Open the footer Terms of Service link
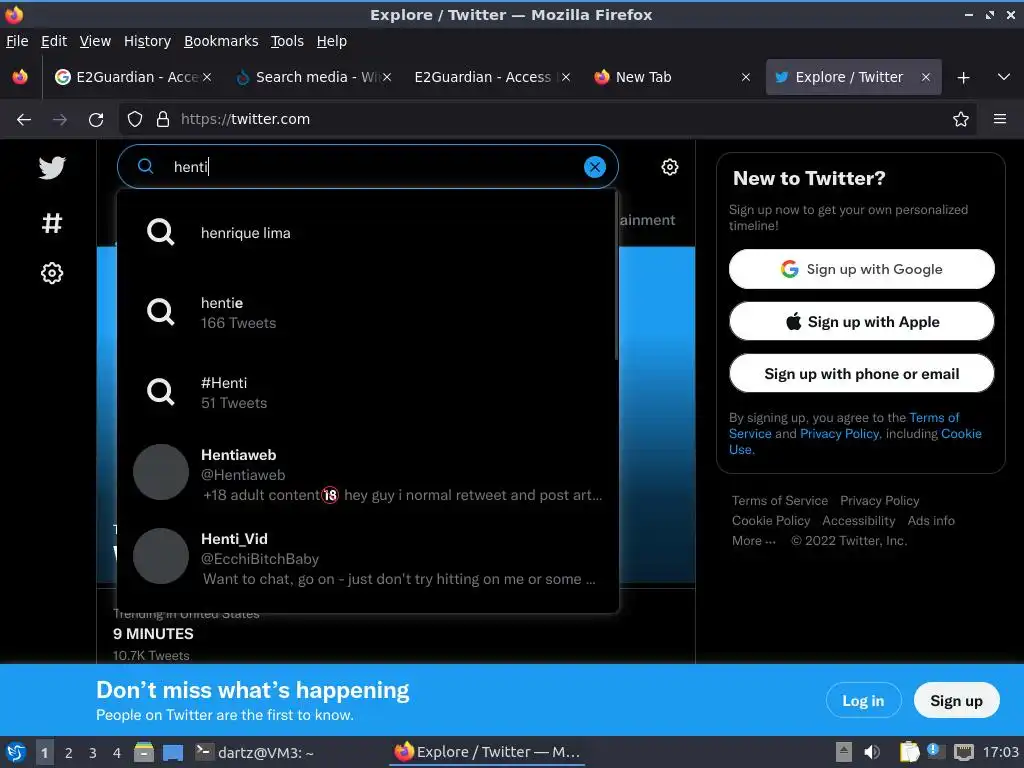The image size is (1024, 768). click(x=780, y=501)
